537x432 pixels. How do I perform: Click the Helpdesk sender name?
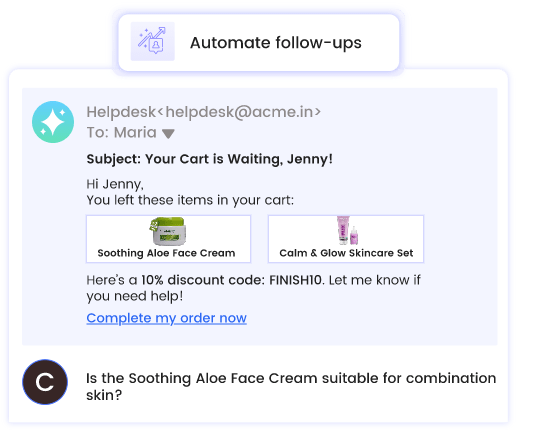click(121, 112)
